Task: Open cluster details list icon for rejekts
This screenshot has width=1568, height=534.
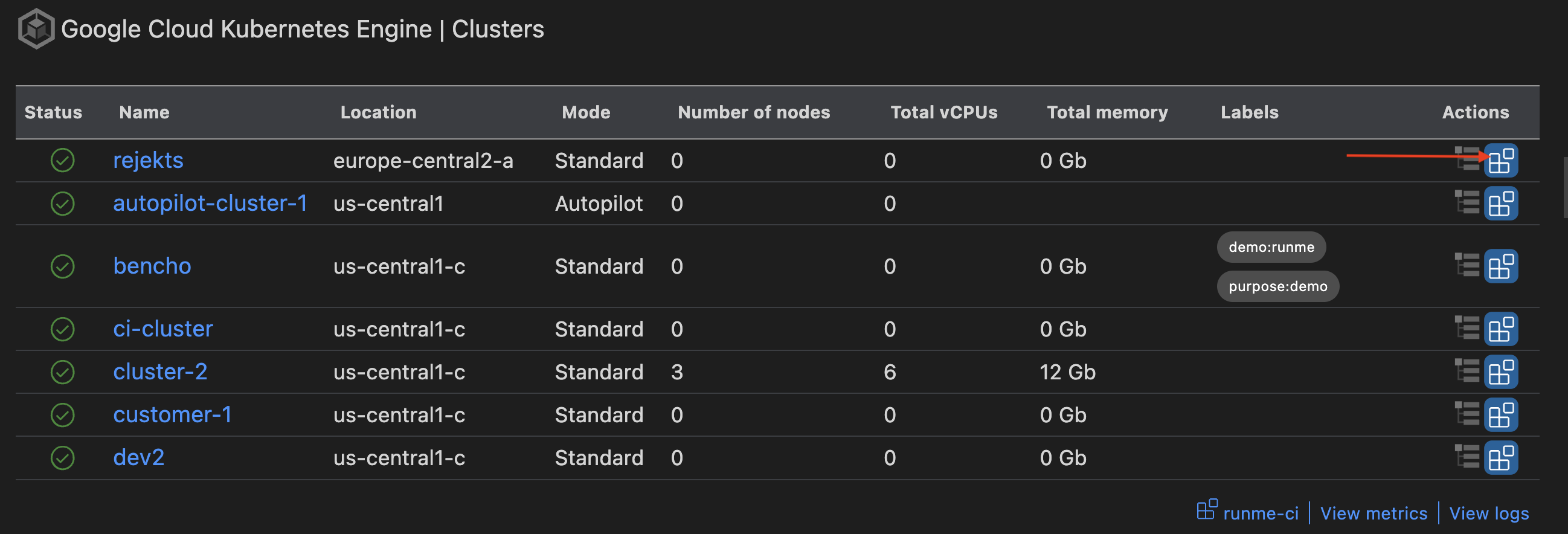Action: [1467, 158]
